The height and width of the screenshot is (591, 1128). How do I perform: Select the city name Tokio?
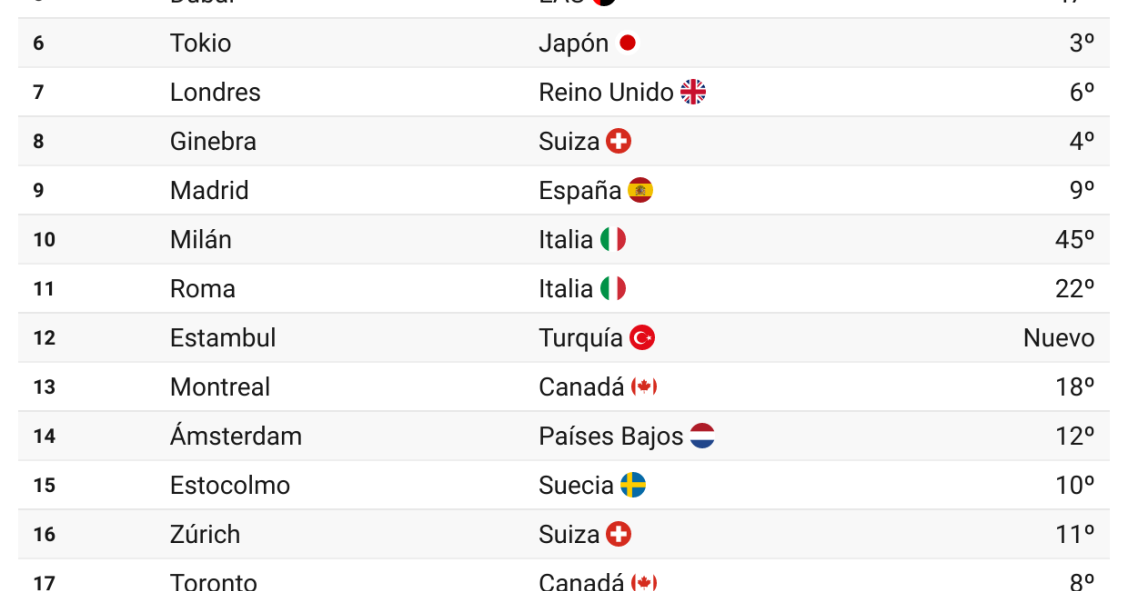(x=201, y=43)
